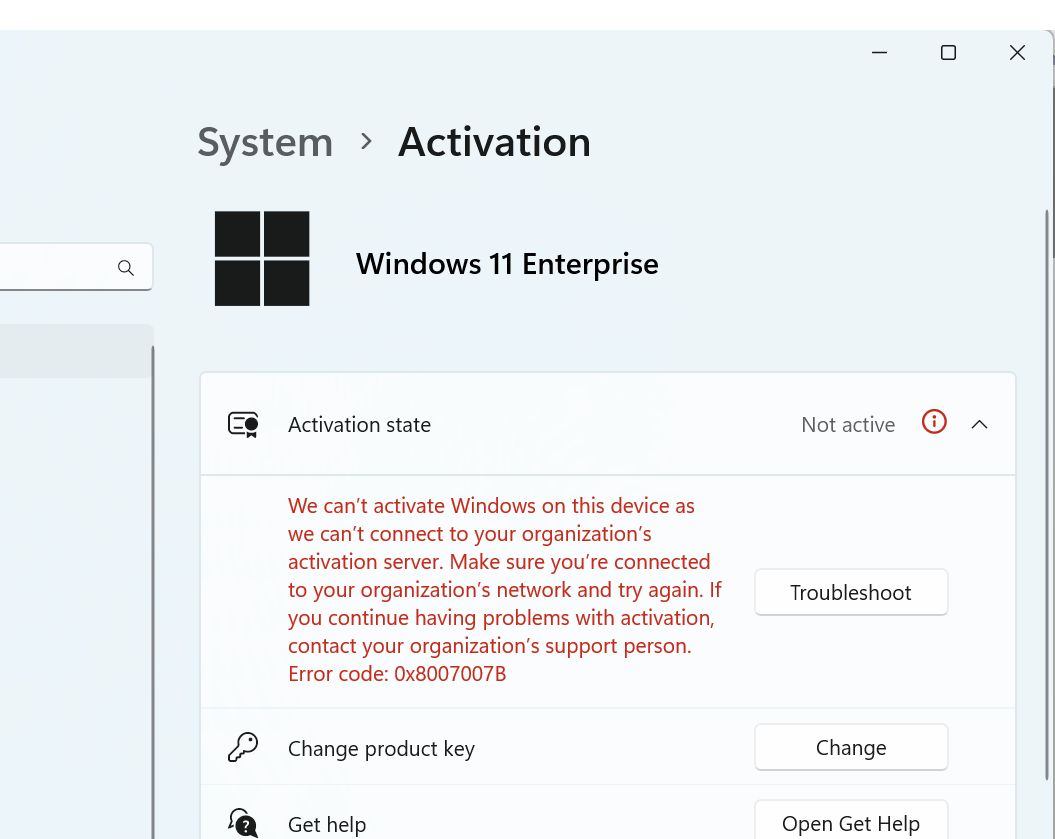
Task: Click the Not active status text
Action: [x=848, y=425]
